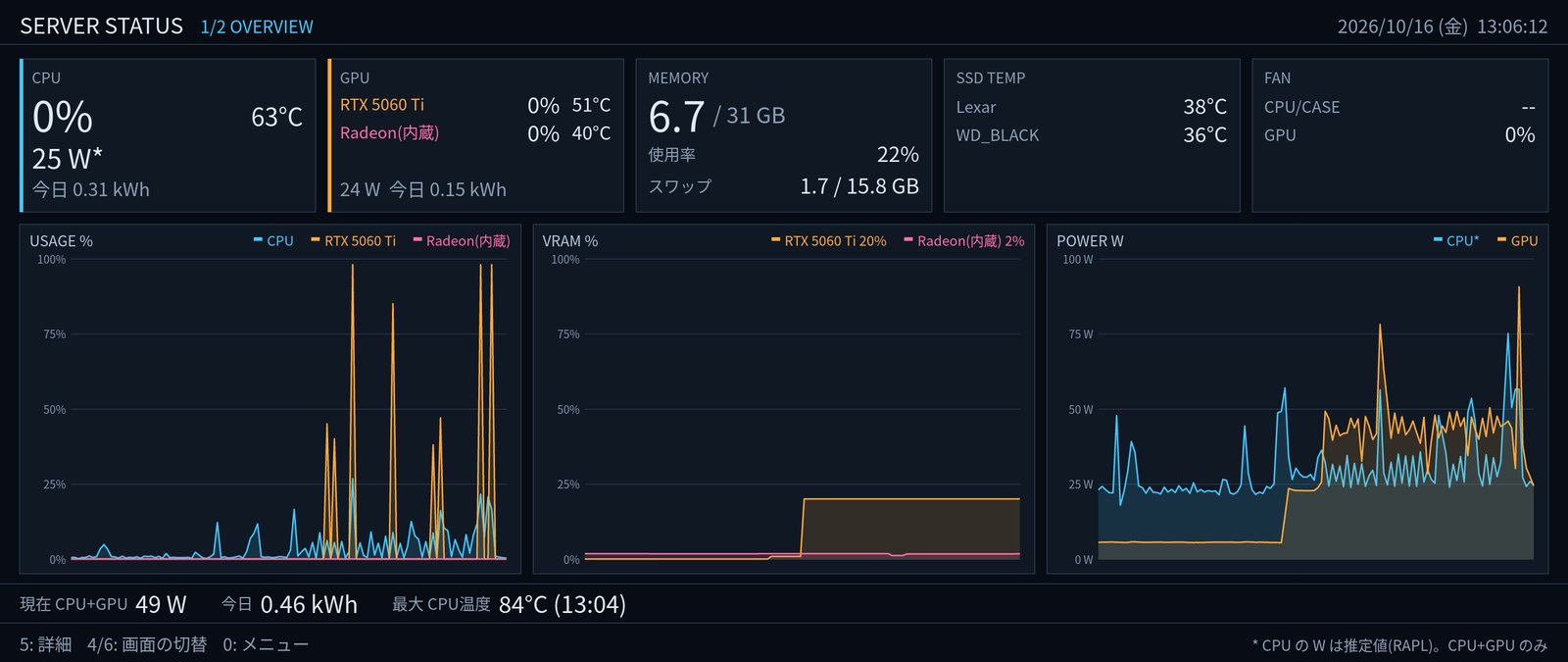Click RTX 5060 Ti legend in USAGE % chart
Viewport: 1568px width, 662px height.
(353, 240)
